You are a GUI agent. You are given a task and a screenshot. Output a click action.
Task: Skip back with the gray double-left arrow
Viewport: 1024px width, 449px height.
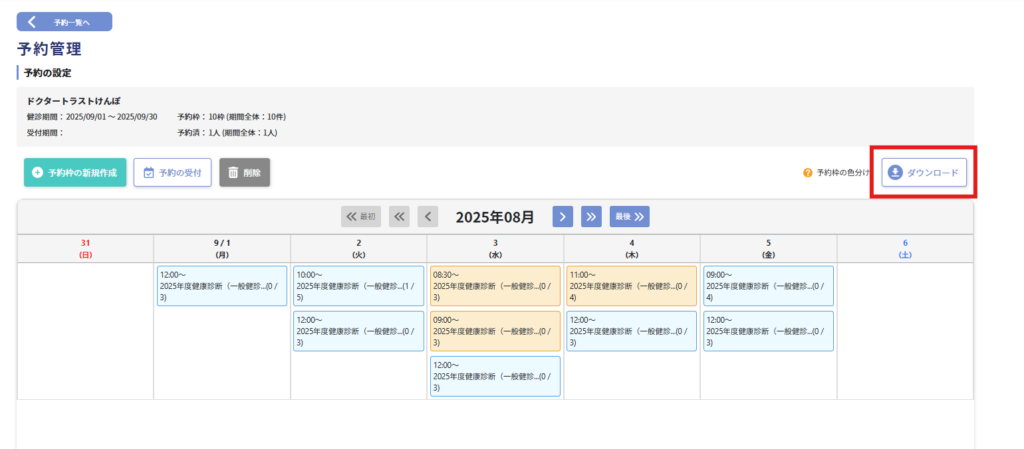[x=399, y=216]
